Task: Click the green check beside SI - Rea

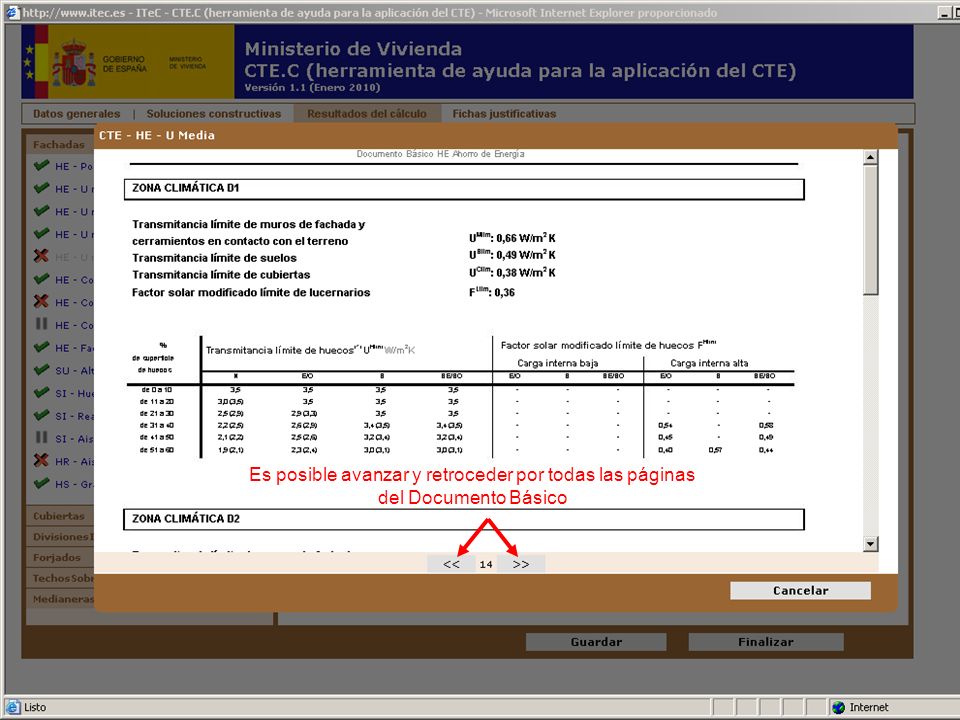Action: click(41, 415)
